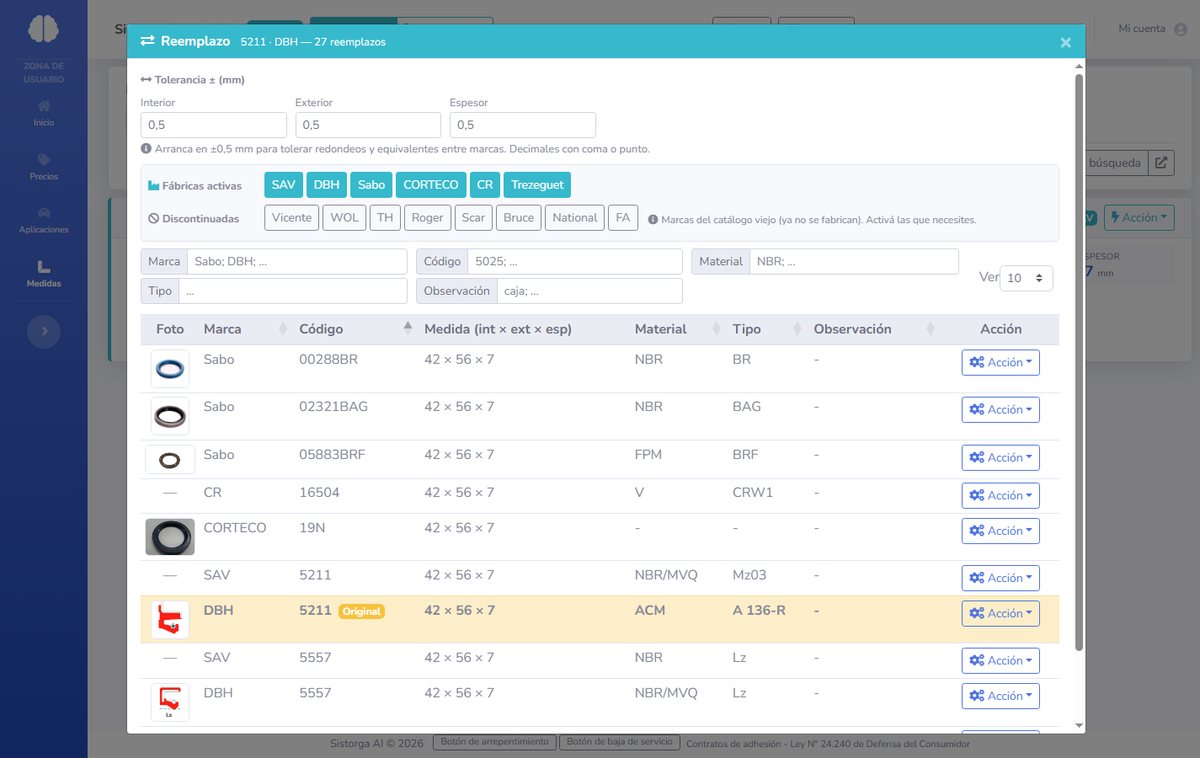Open external link icon beside búsqueda

pos(1161,163)
